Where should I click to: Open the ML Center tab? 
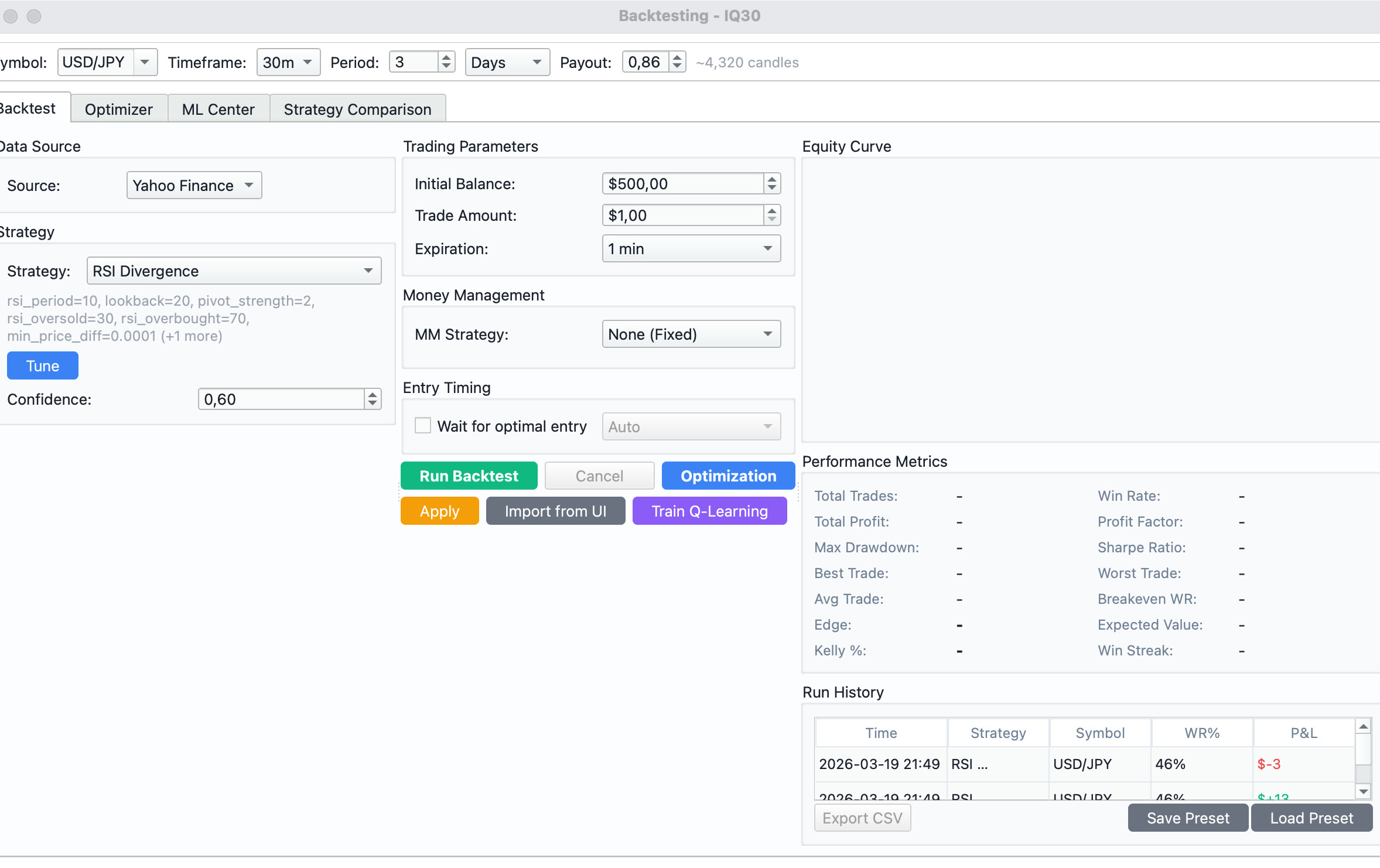pos(218,110)
